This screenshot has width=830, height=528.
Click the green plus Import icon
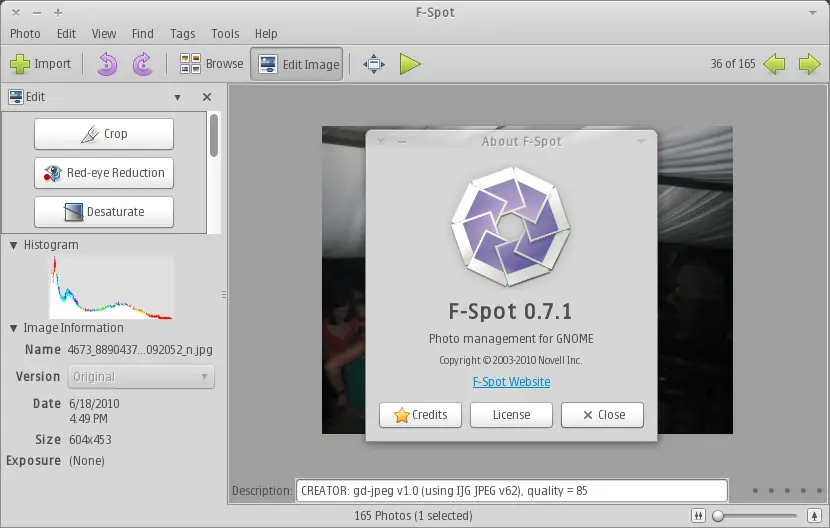(x=20, y=64)
